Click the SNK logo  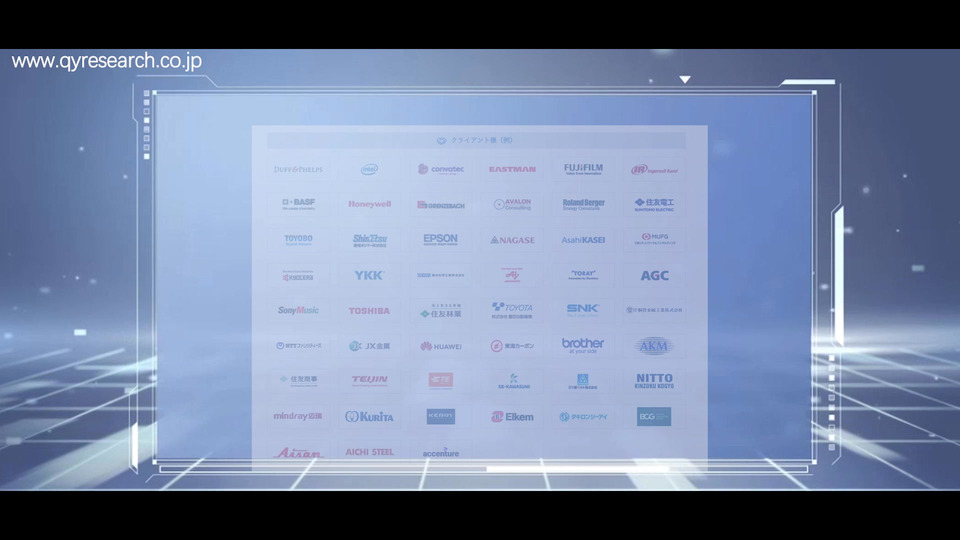583,309
